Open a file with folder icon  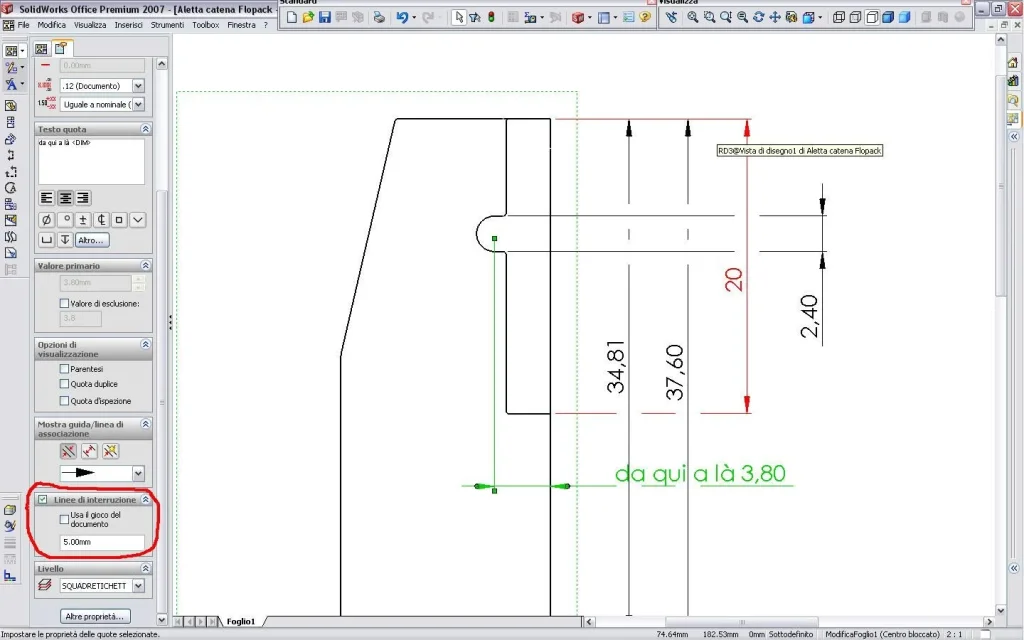(308, 18)
